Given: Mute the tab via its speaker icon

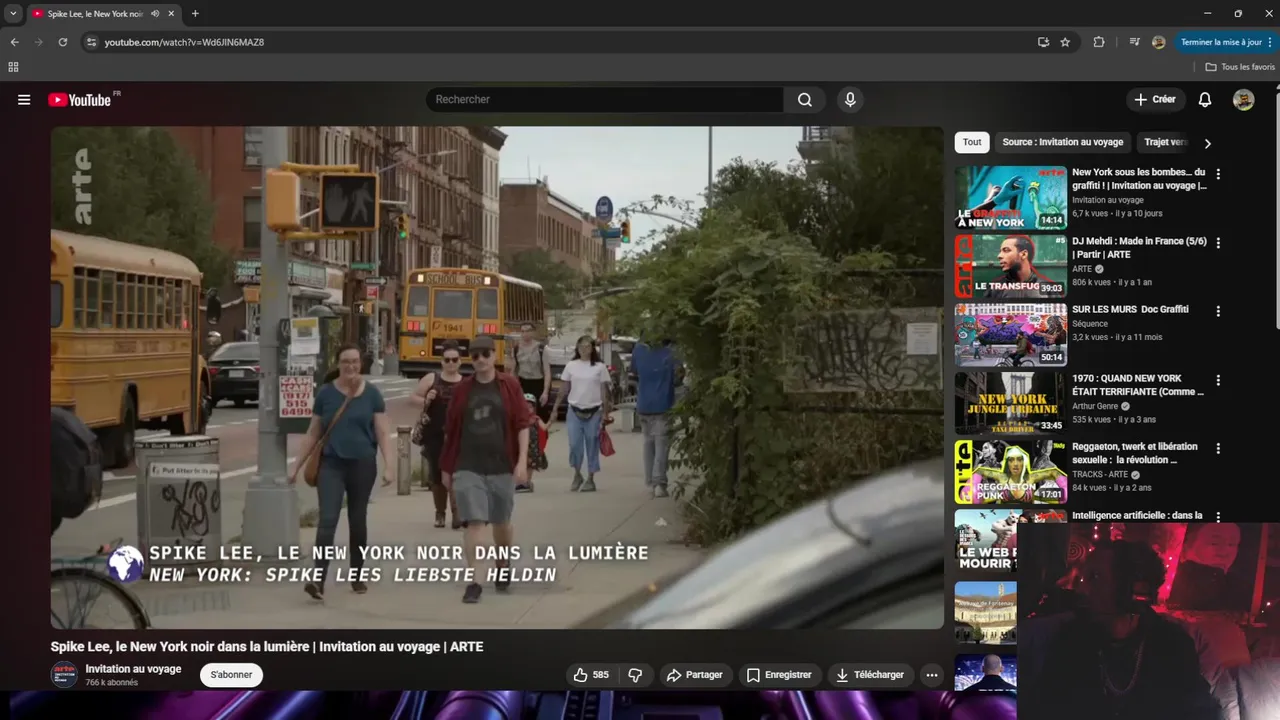Looking at the screenshot, I should [155, 14].
